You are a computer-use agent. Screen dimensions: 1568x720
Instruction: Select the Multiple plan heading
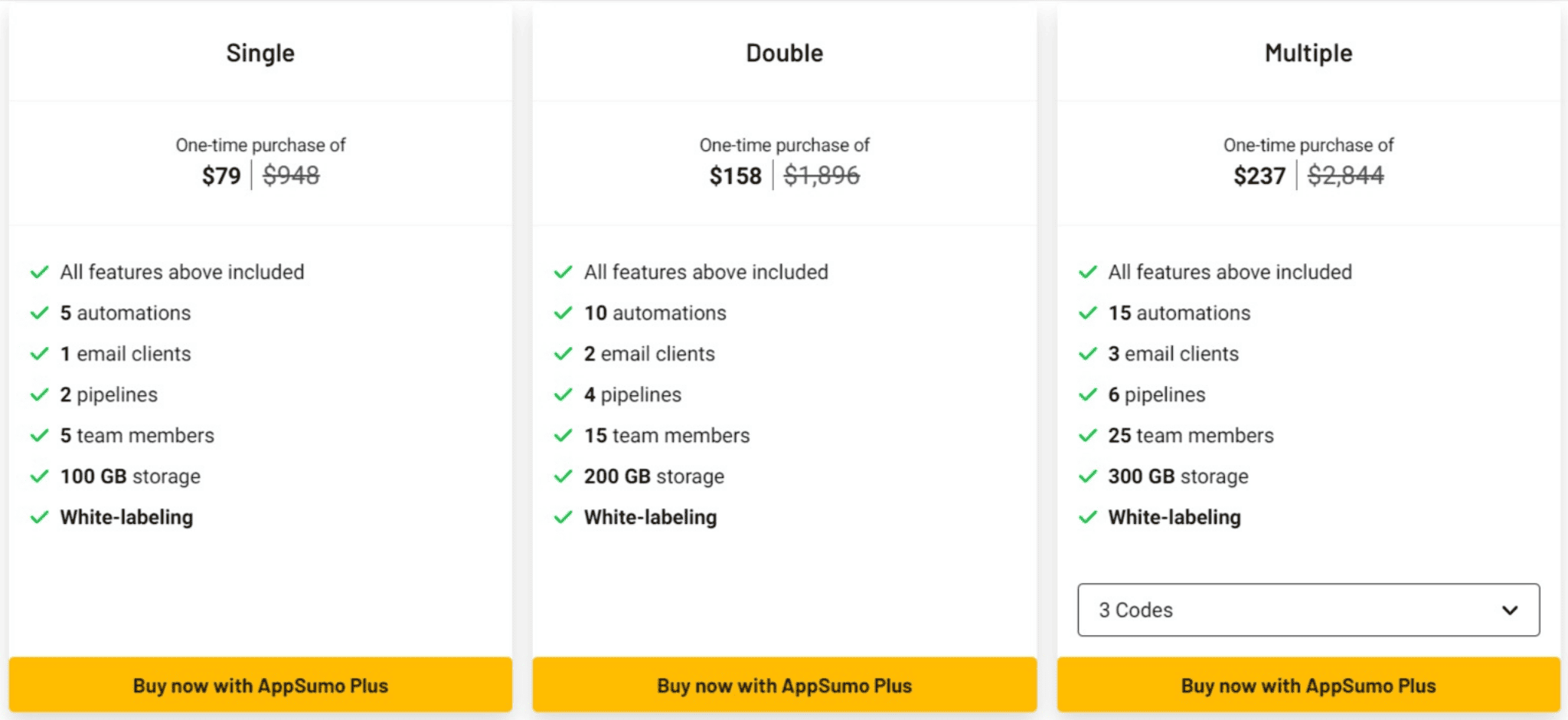point(1308,53)
